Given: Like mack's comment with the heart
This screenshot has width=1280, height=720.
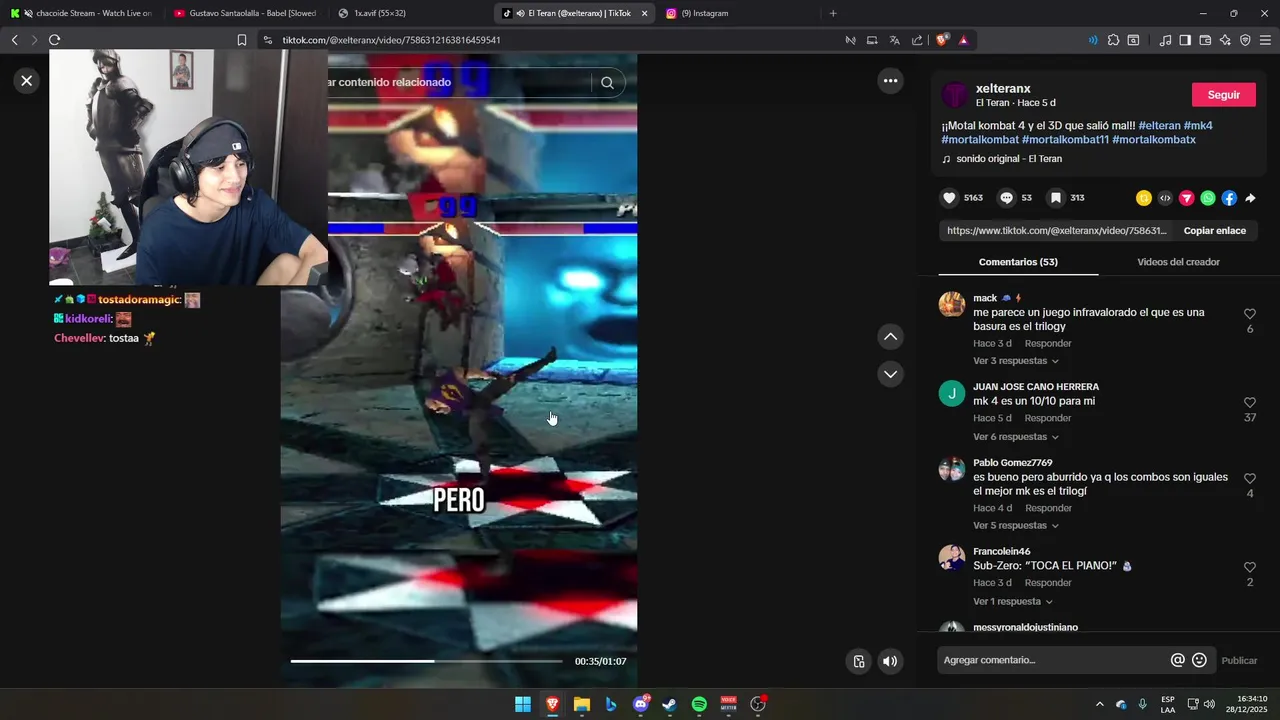Looking at the screenshot, I should (x=1249, y=314).
